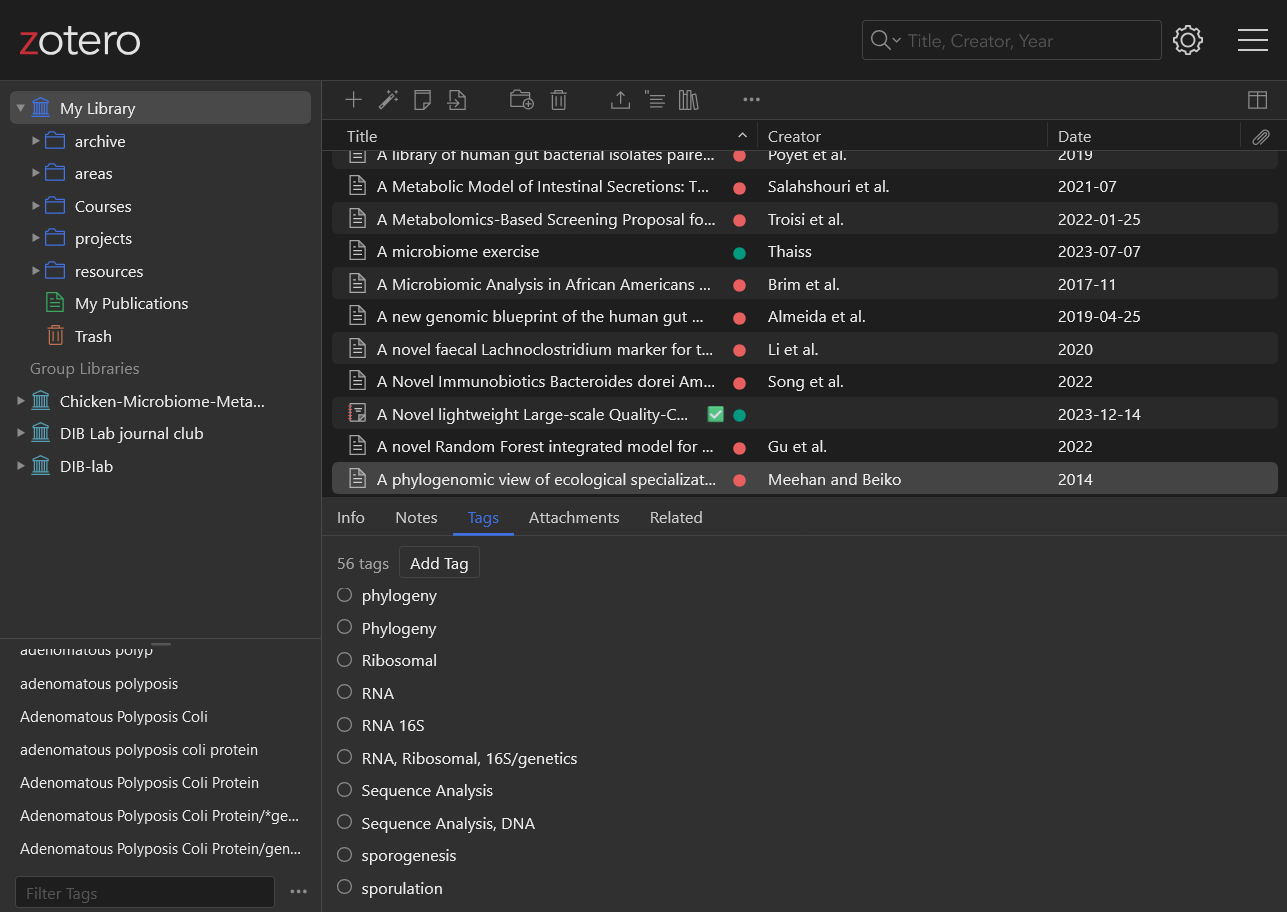Screen dimensions: 1287x912
Task: Select the radio circle beside Ribosomal tag
Action: (345, 660)
